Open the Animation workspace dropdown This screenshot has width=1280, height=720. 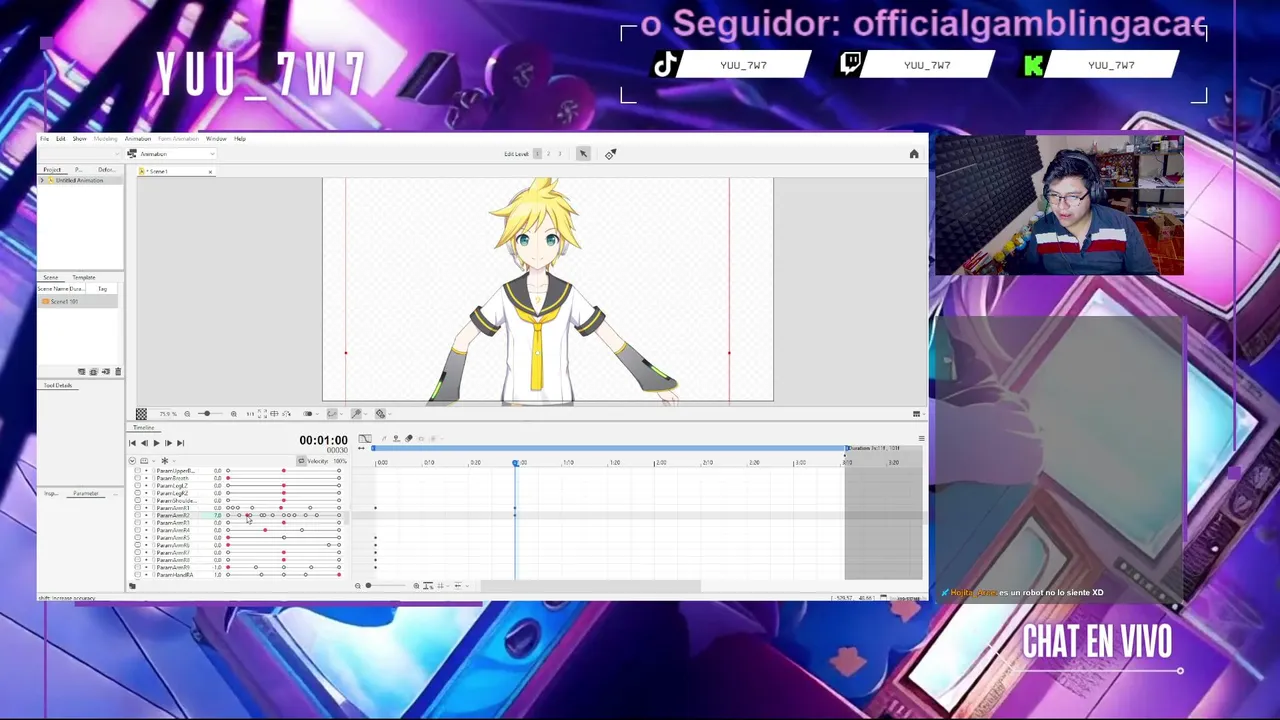[171, 154]
